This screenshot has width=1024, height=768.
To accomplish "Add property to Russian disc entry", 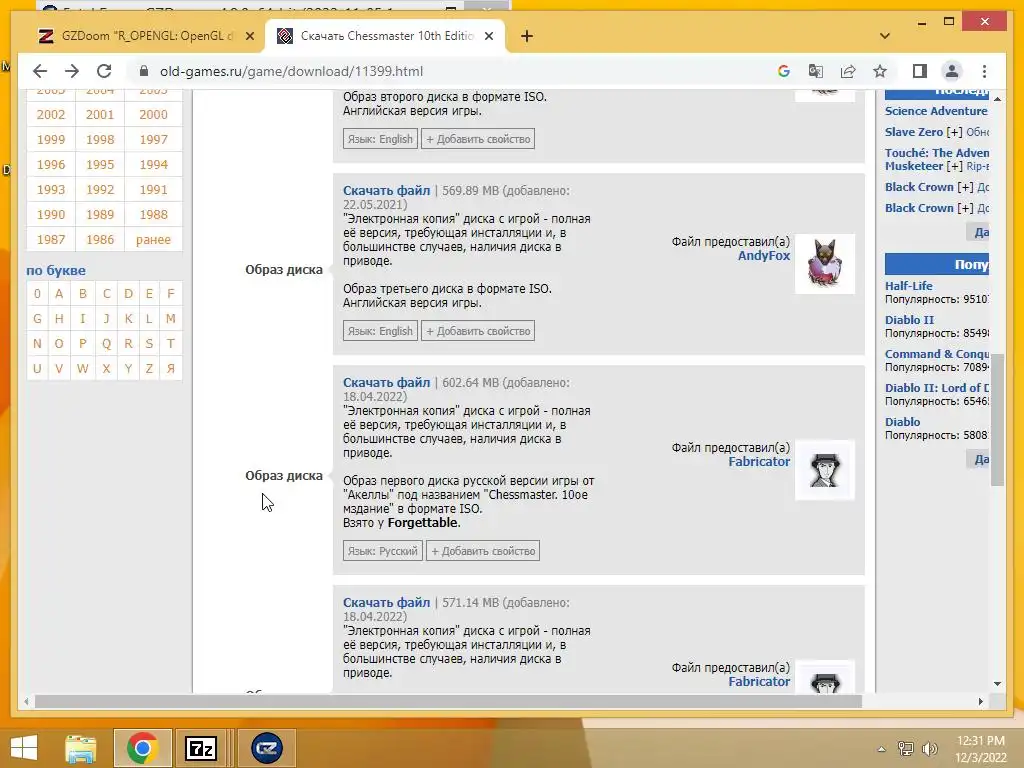I will tap(483, 551).
